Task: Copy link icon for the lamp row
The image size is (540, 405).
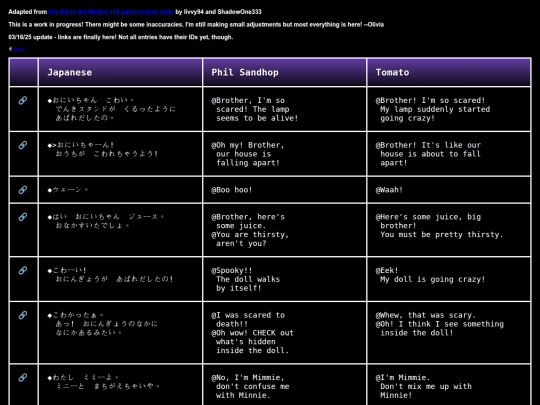Action: pos(23,100)
